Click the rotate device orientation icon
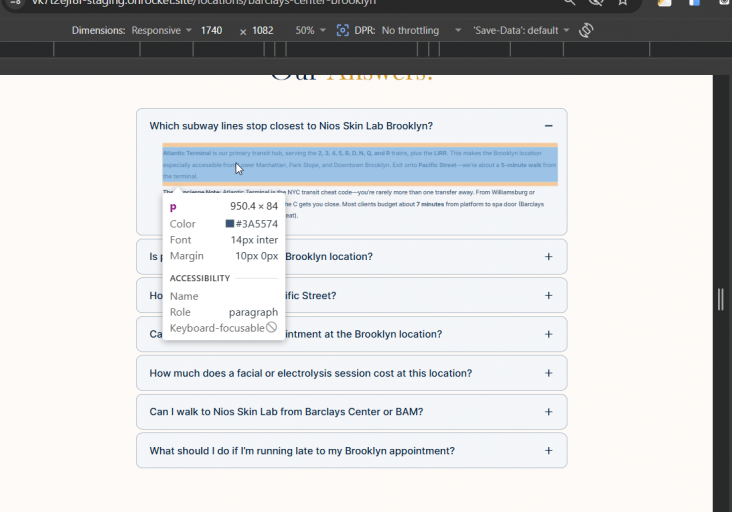The image size is (732, 512). click(586, 30)
